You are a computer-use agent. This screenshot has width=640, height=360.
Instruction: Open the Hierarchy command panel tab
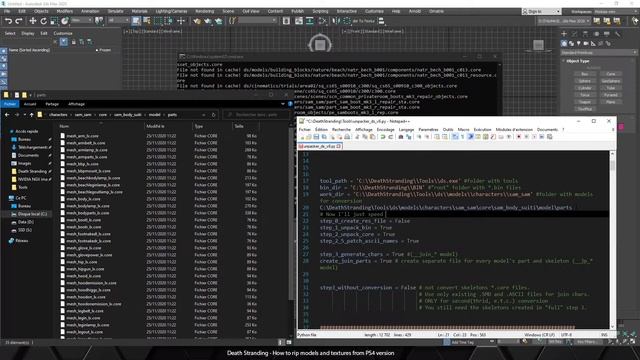tap(585, 33)
